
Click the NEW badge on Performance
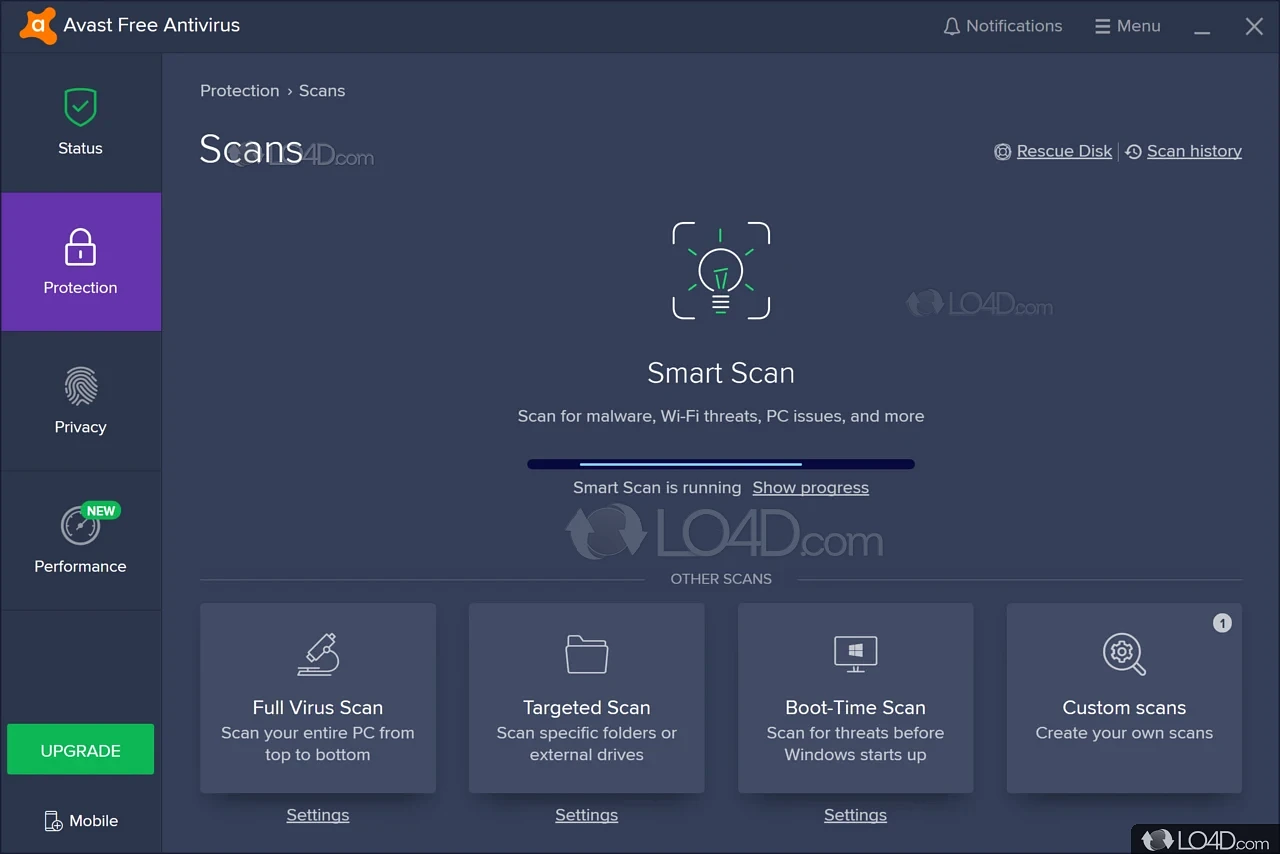(x=101, y=511)
